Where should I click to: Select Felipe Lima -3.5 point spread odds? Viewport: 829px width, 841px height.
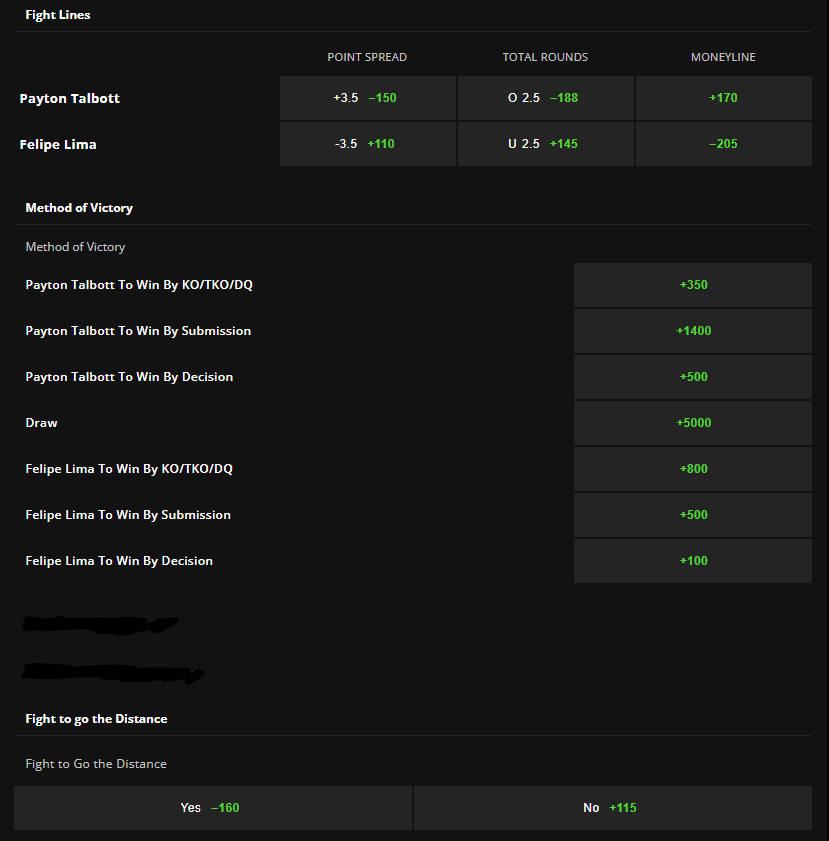point(367,144)
